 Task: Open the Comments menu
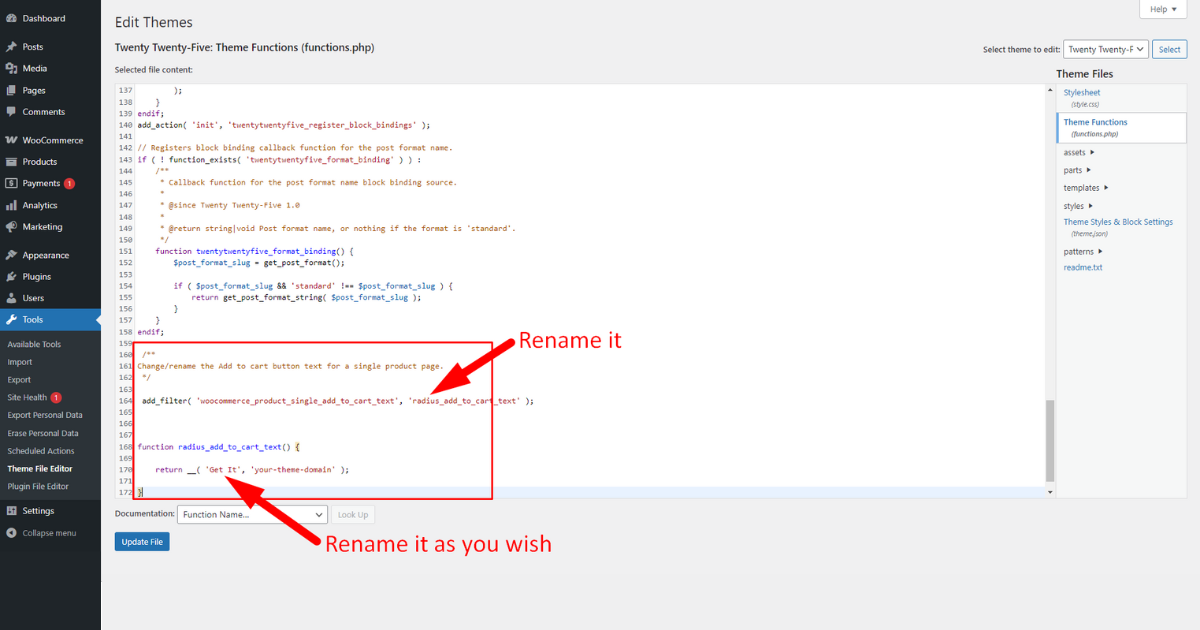click(50, 112)
